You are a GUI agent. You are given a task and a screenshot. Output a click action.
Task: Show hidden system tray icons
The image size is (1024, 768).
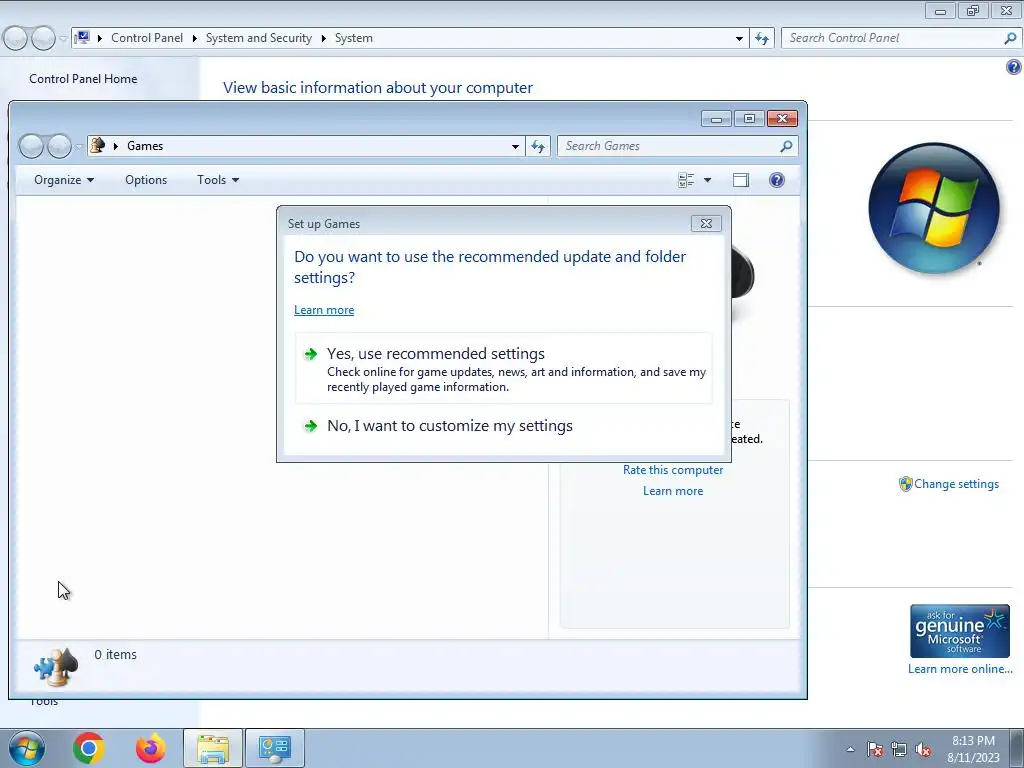click(850, 749)
